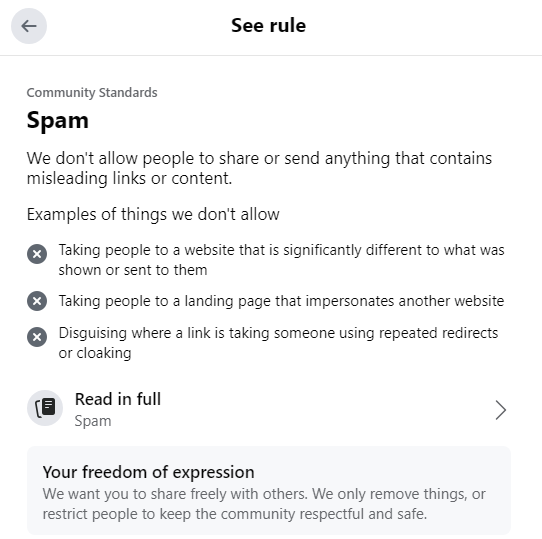542x539 pixels.
Task: Click the shown or sent to them line
Action: [133, 270]
